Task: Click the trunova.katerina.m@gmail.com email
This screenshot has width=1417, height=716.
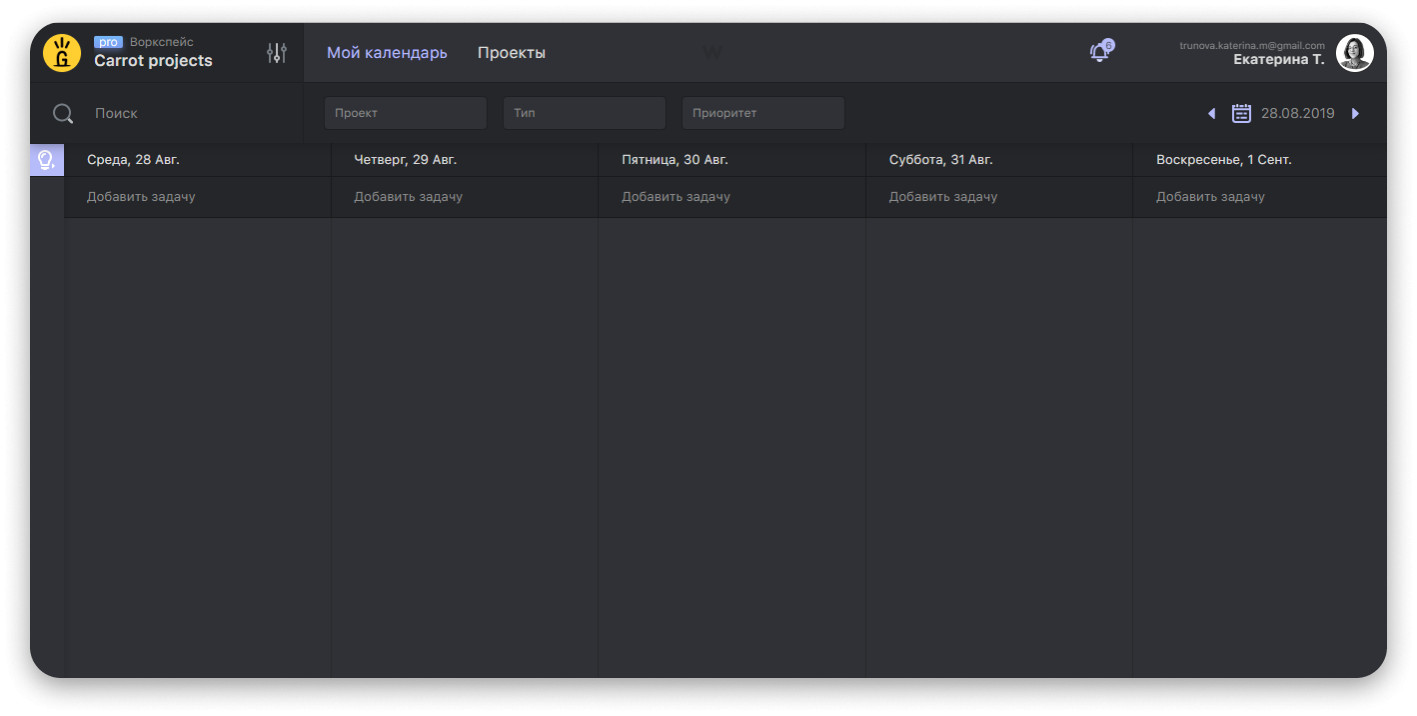Action: pyautogui.click(x=1252, y=45)
